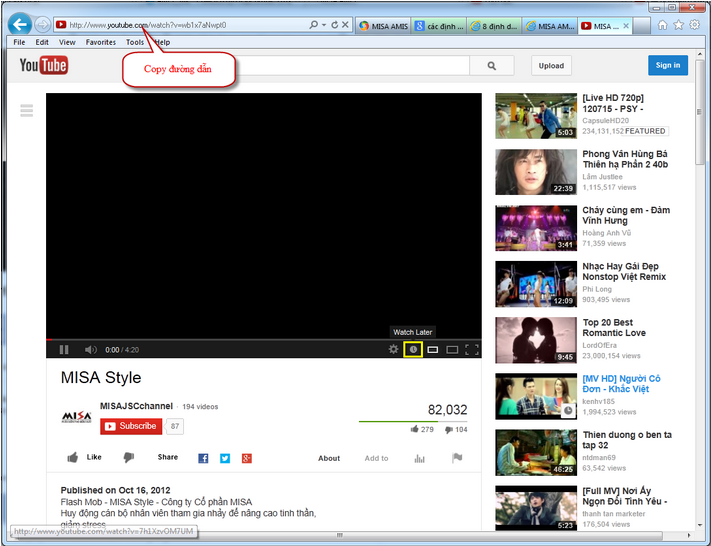Click the video progress bar
This screenshot has width=711, height=546.
263,339
